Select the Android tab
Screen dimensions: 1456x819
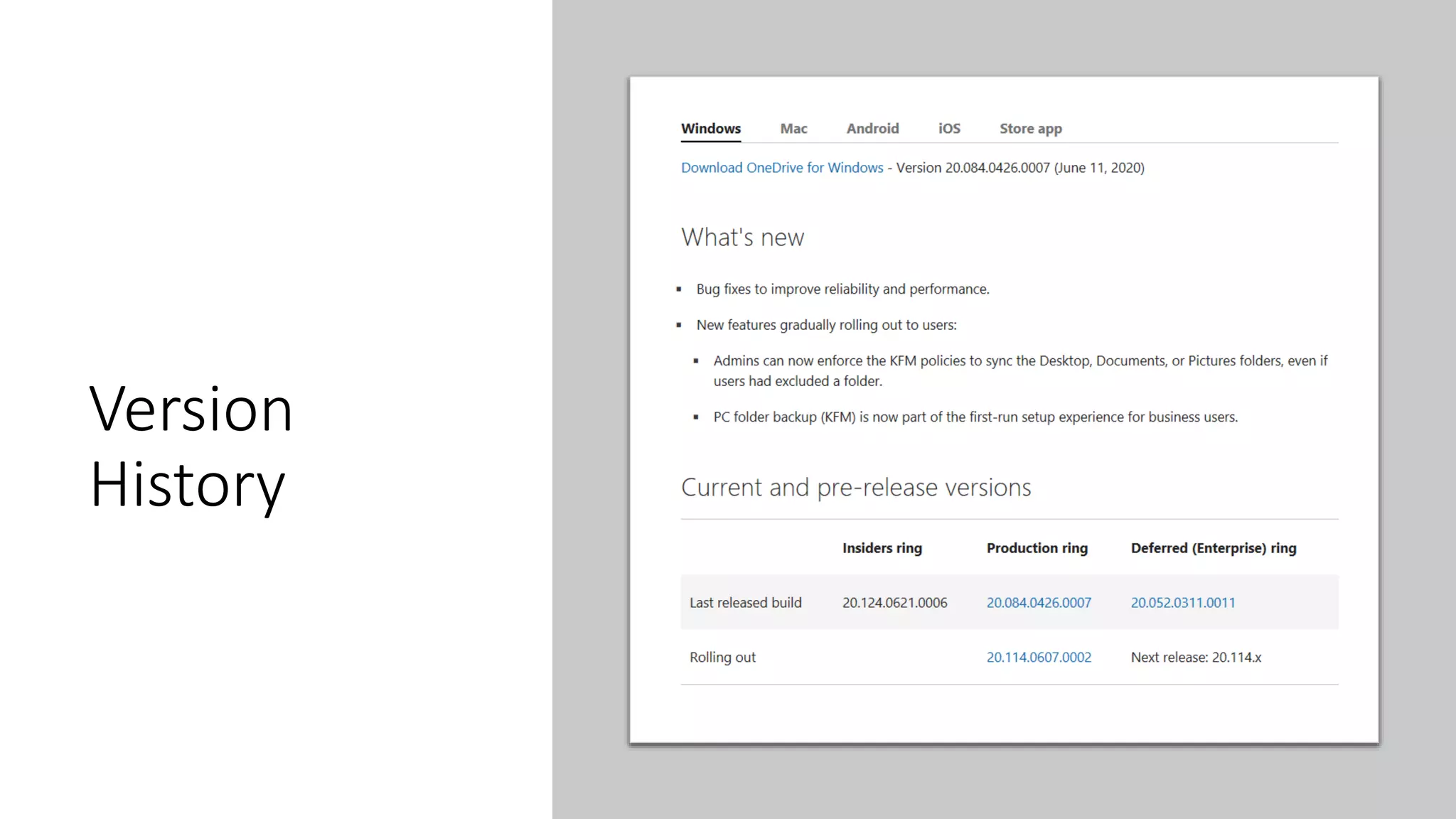(x=872, y=129)
